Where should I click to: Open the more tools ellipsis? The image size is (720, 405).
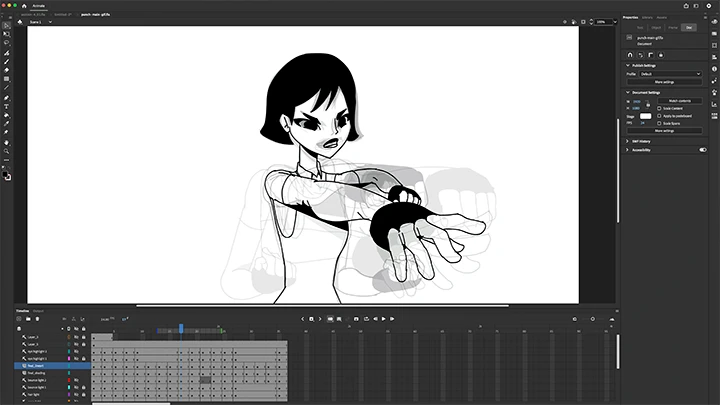pyautogui.click(x=6, y=160)
